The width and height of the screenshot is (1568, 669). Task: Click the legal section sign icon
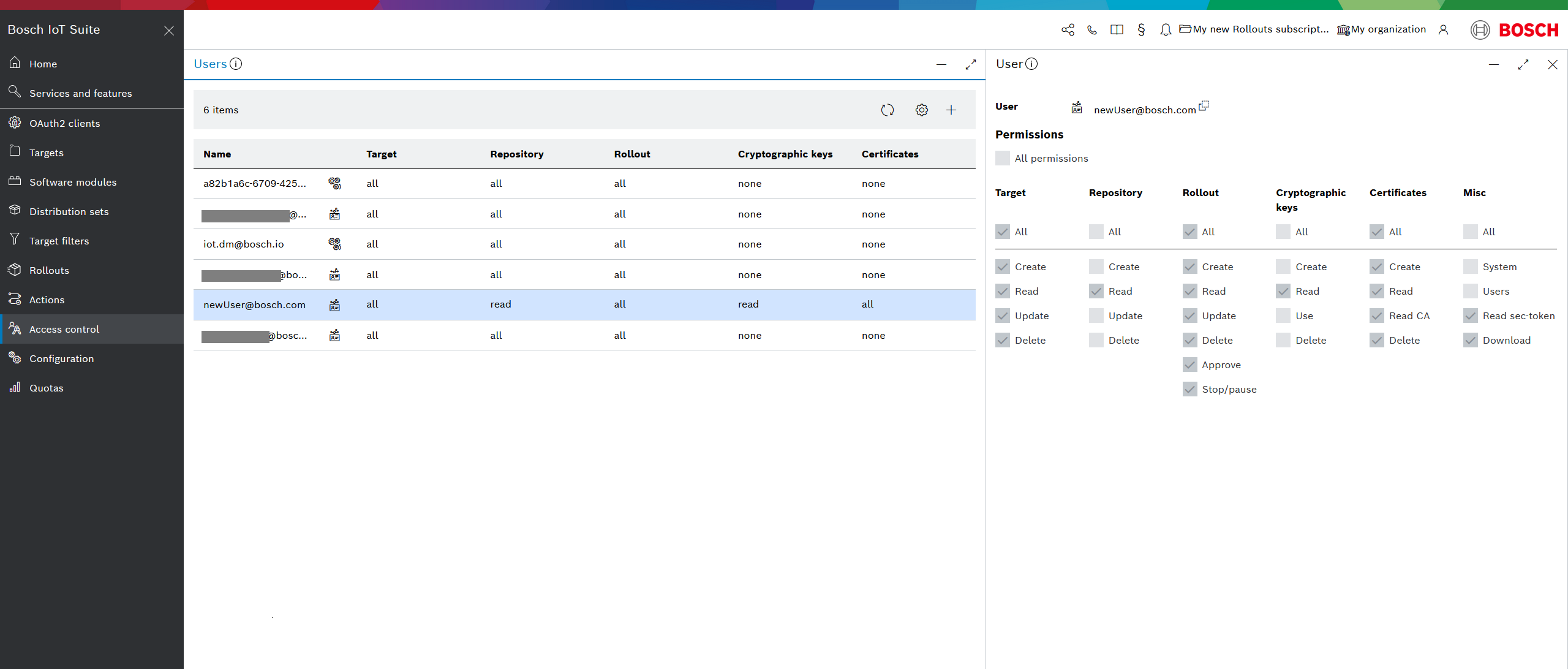coord(1140,29)
